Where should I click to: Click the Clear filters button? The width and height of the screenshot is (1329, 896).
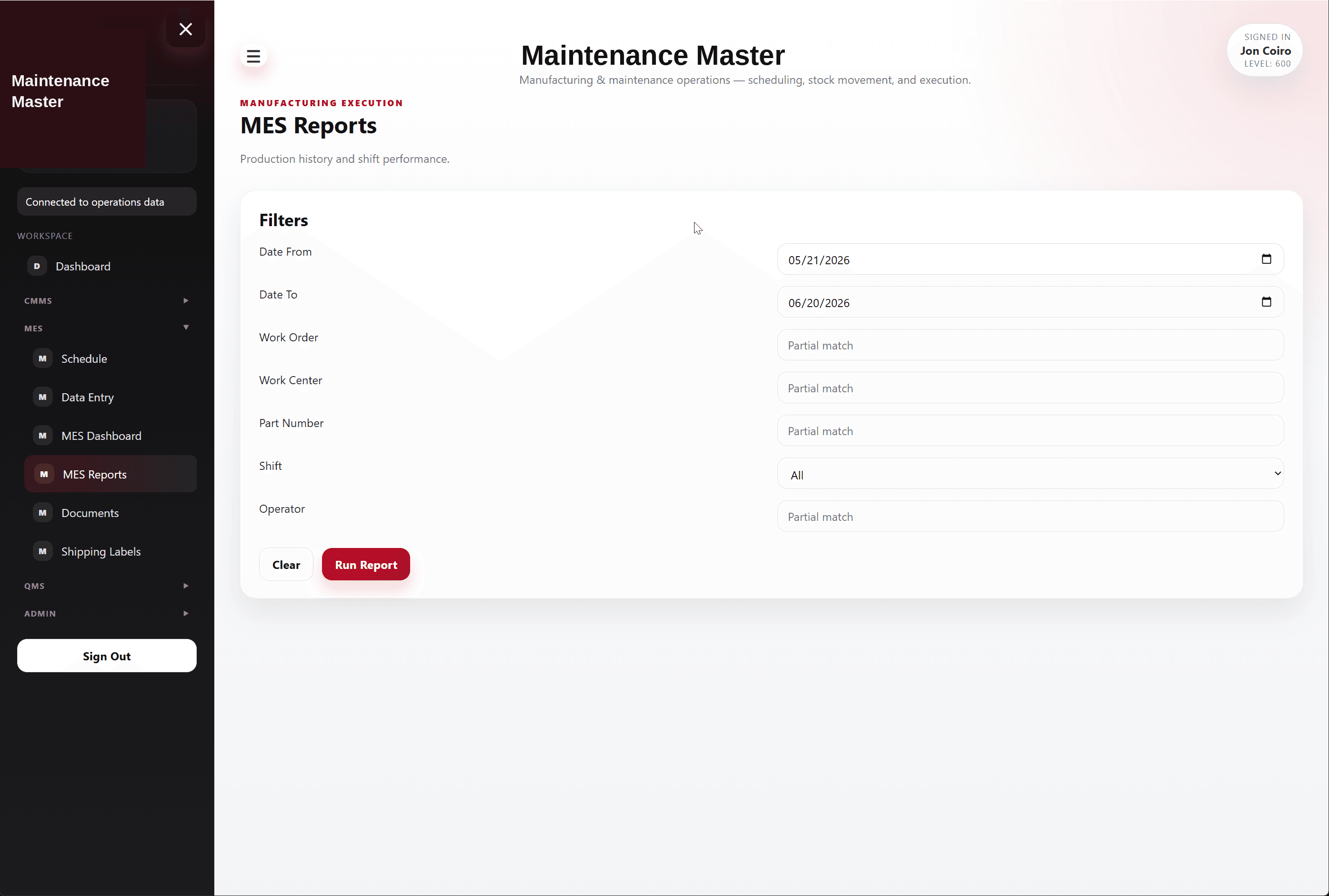click(x=286, y=565)
